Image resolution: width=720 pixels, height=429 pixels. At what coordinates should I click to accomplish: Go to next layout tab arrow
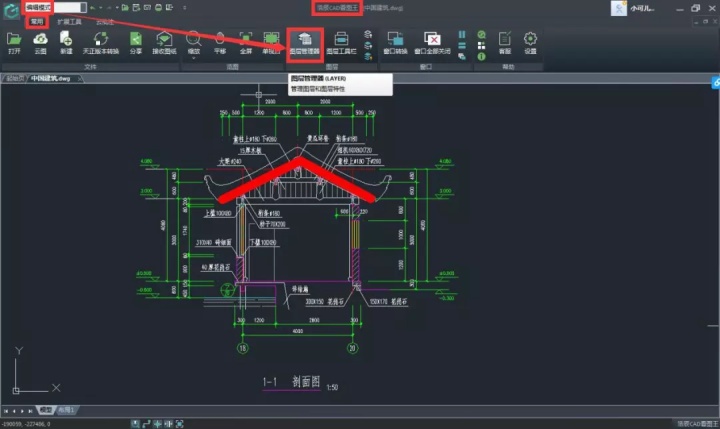[x=22, y=411]
